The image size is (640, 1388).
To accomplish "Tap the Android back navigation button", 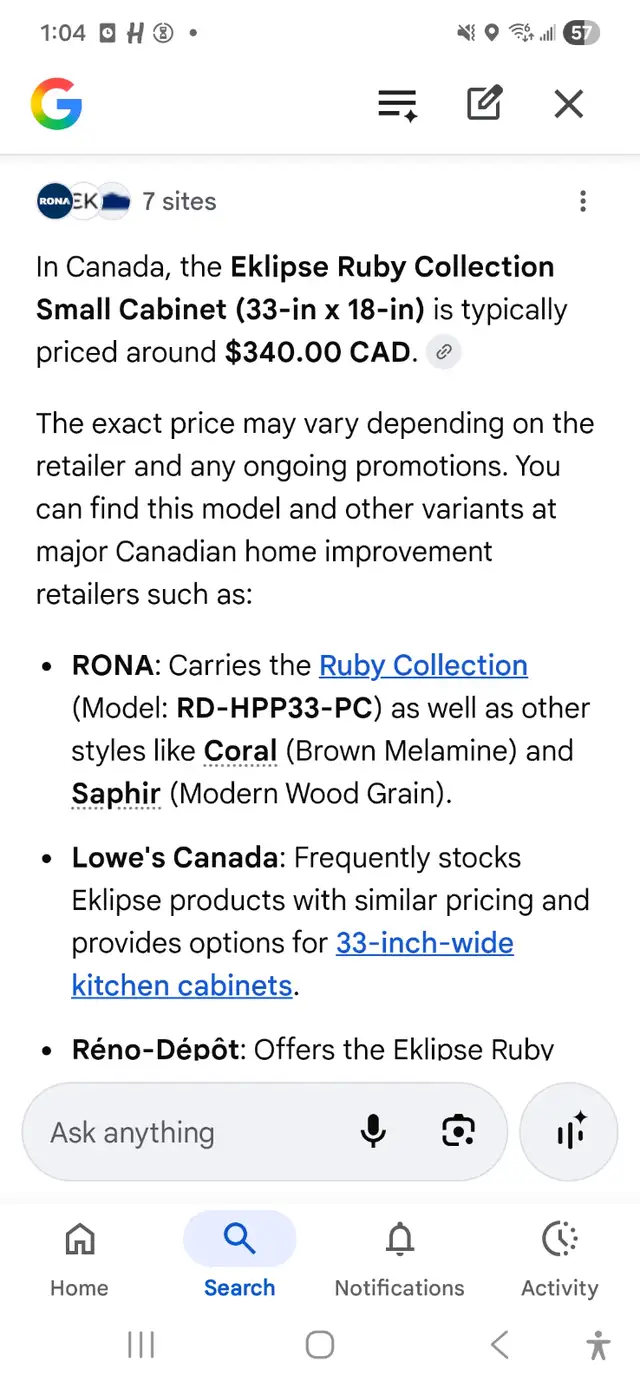I will click(x=500, y=1345).
